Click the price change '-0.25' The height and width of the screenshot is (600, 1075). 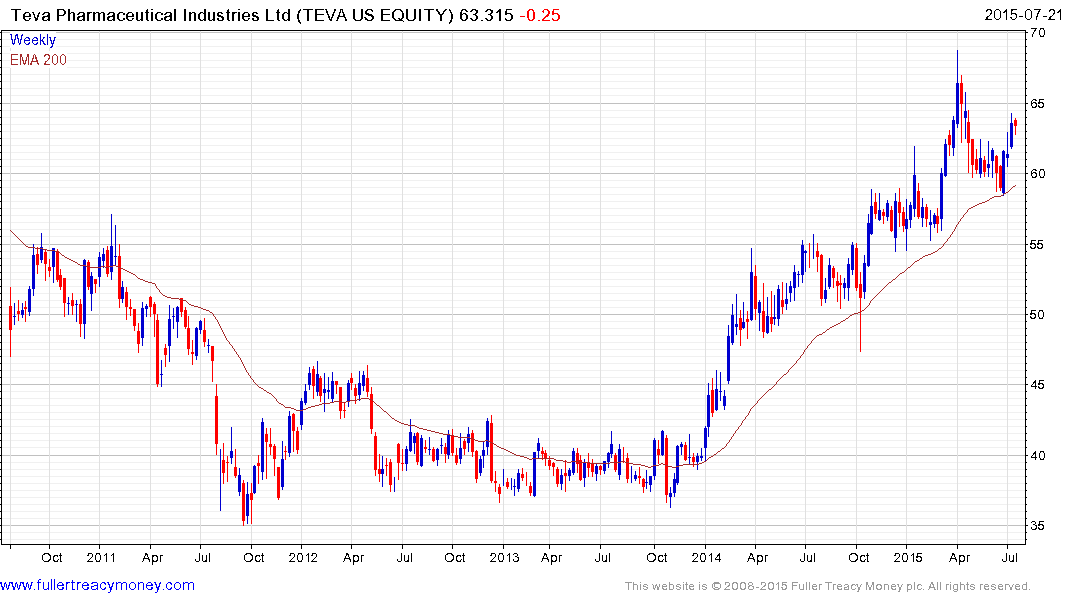[x=540, y=15]
